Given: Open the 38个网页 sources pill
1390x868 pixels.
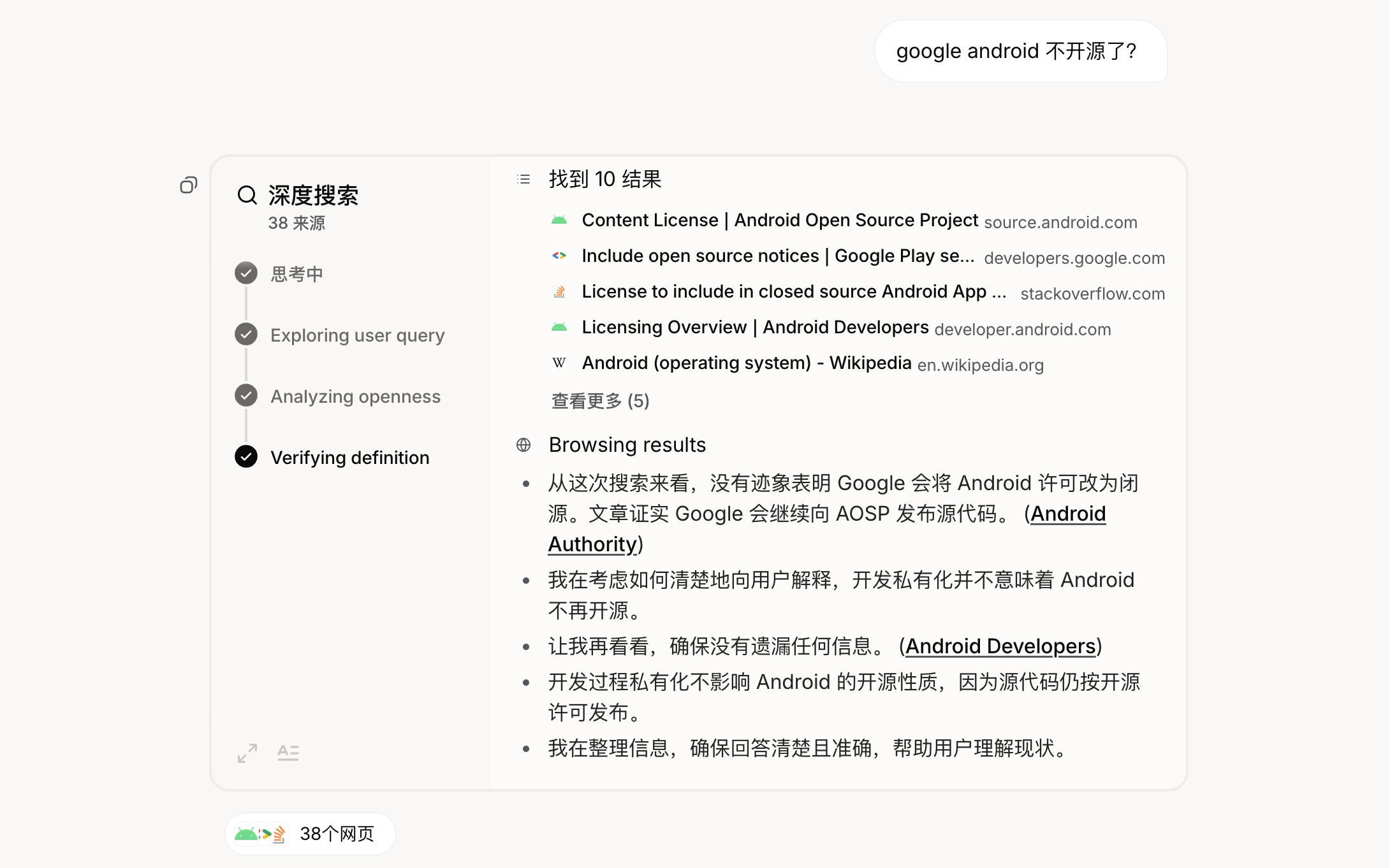Looking at the screenshot, I should 311,834.
